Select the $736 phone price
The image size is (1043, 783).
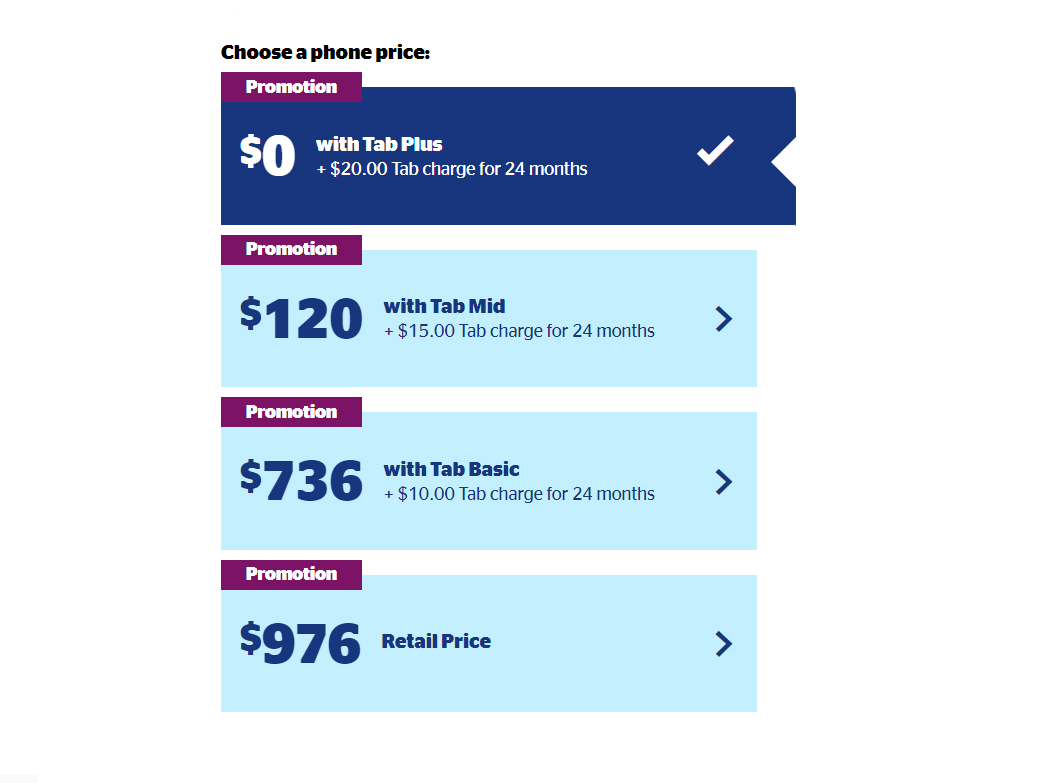(x=301, y=482)
